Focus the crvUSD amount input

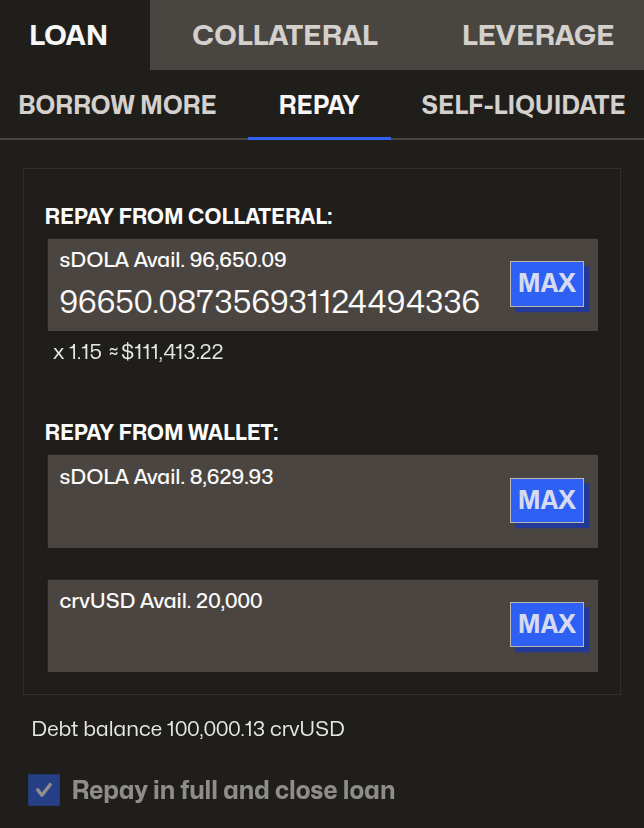tap(270, 640)
